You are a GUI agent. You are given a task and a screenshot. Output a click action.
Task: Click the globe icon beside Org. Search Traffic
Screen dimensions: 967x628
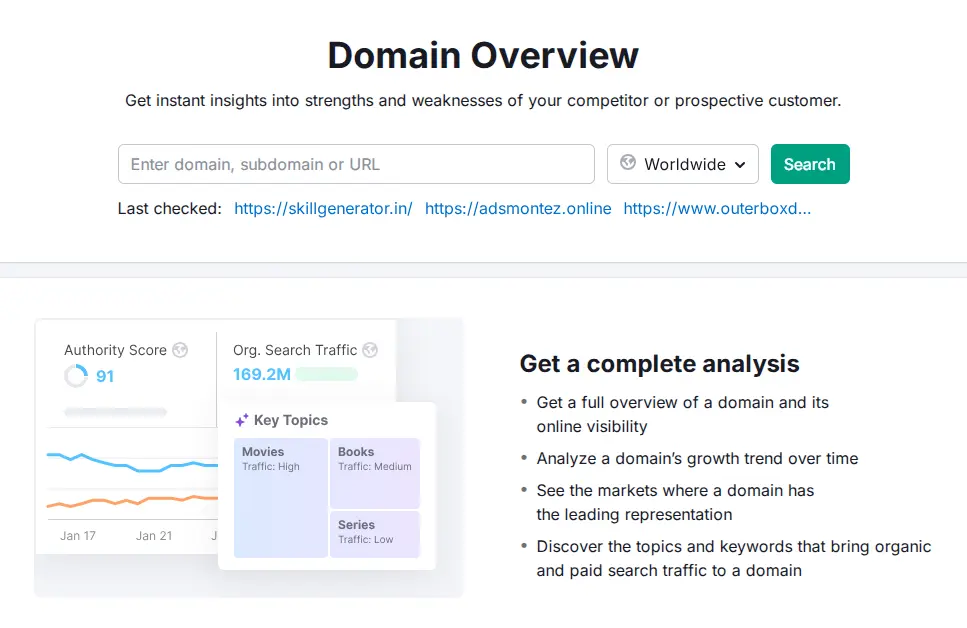[370, 350]
